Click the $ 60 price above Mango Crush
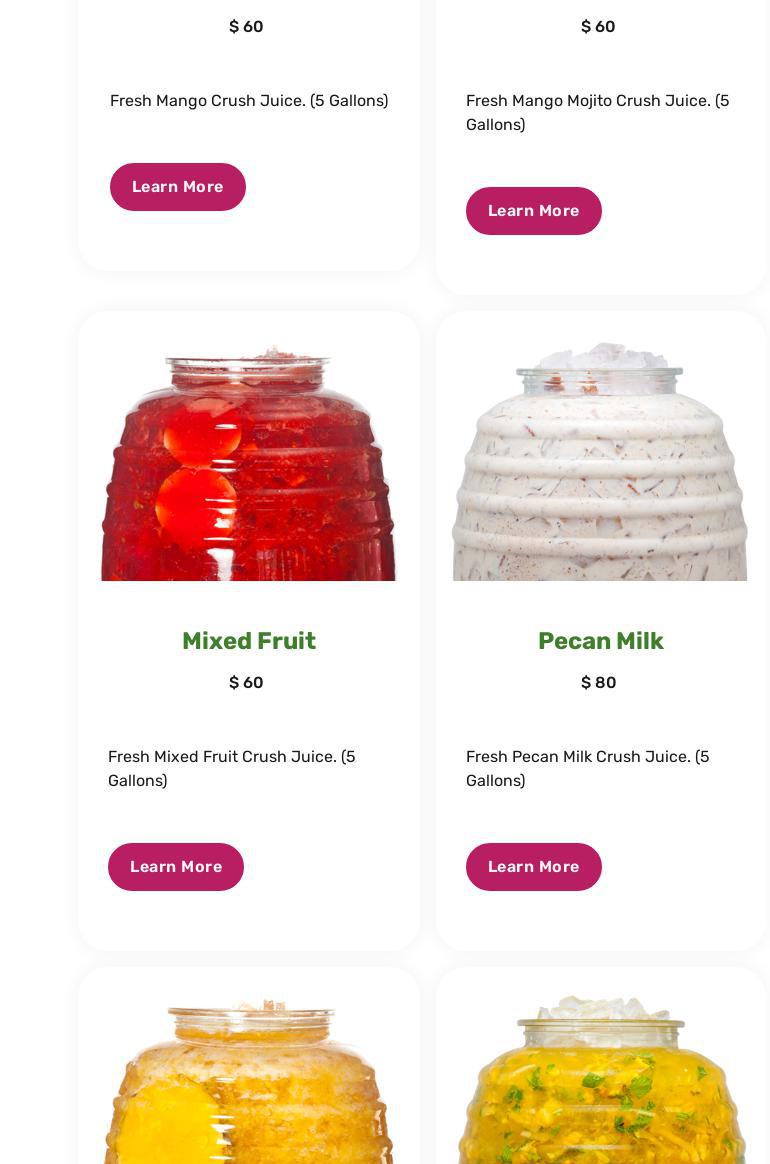770x1164 pixels. point(246,27)
